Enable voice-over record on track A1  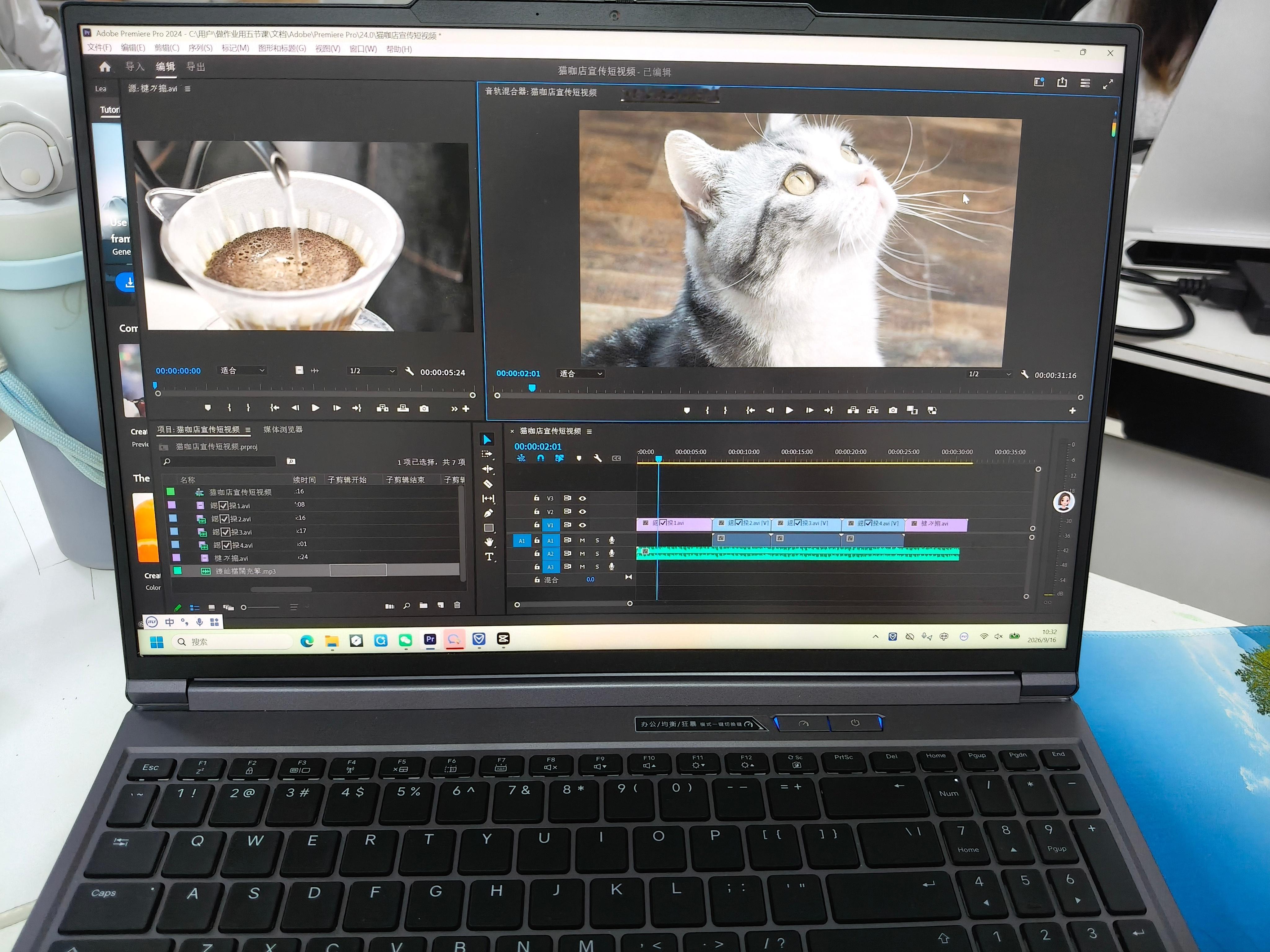pos(612,540)
